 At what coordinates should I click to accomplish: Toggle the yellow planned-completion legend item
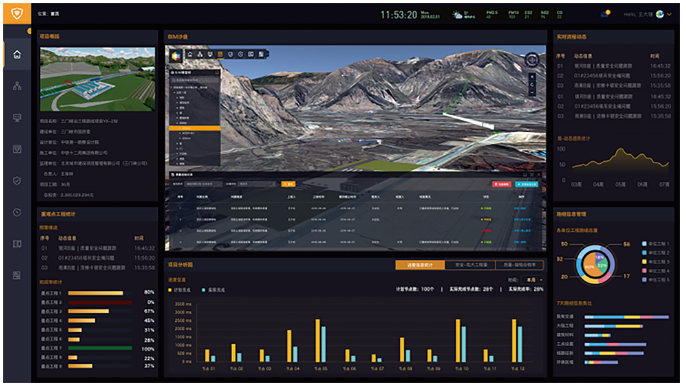(180, 290)
